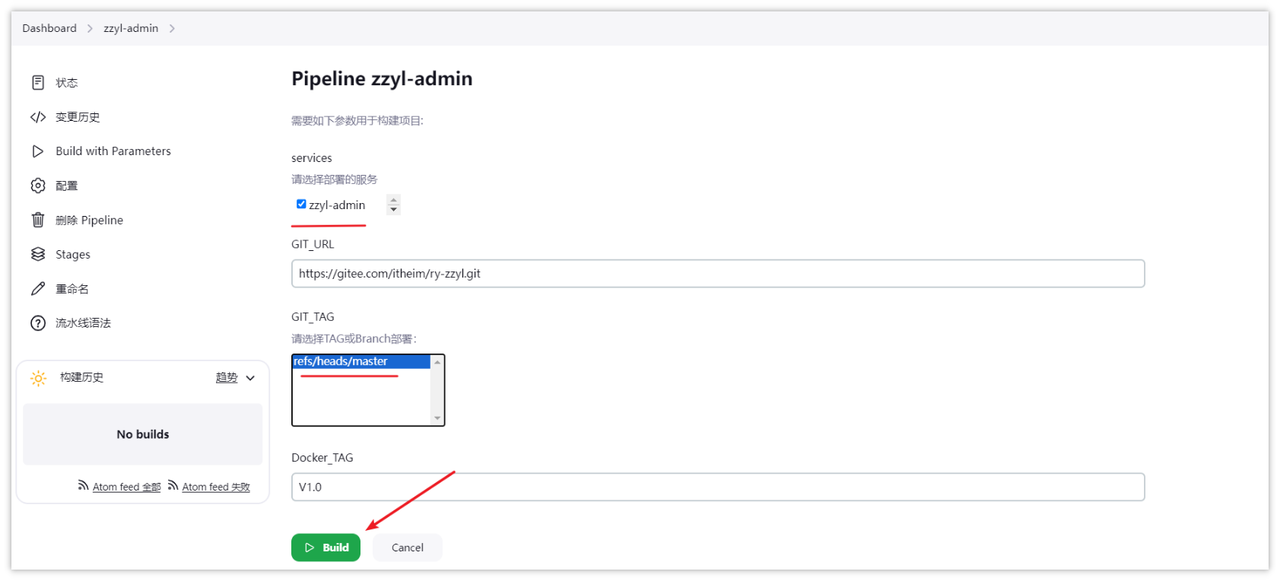The width and height of the screenshot is (1280, 581).
Task: Click the down arrow beside zzyl-admin service
Action: coord(393,209)
